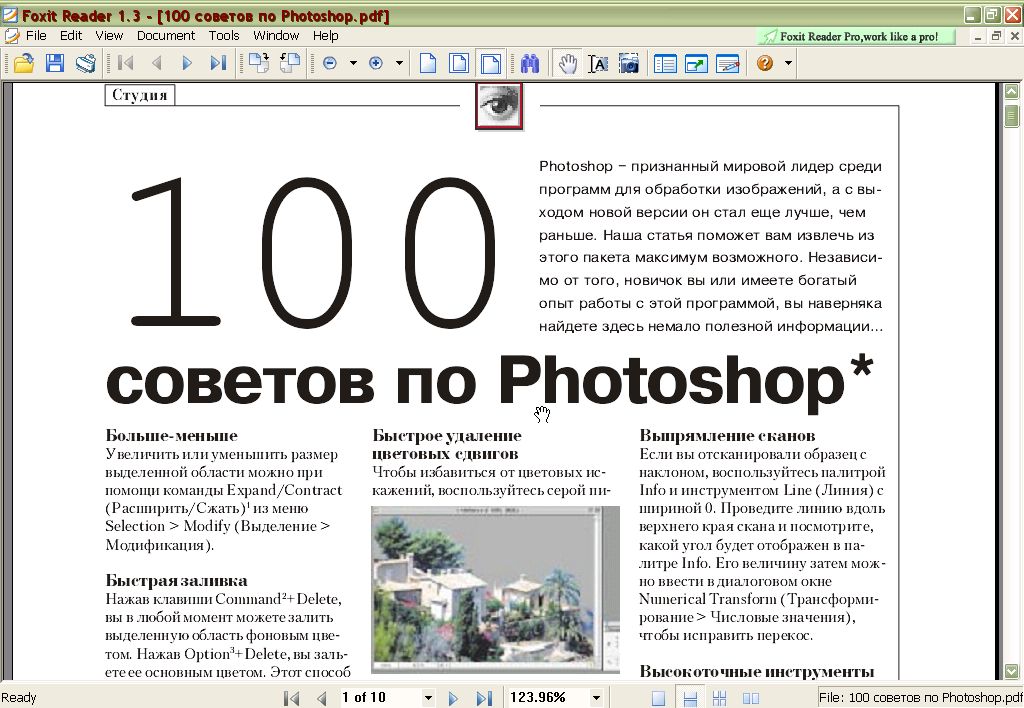Click the file name text in status bar

point(920,698)
